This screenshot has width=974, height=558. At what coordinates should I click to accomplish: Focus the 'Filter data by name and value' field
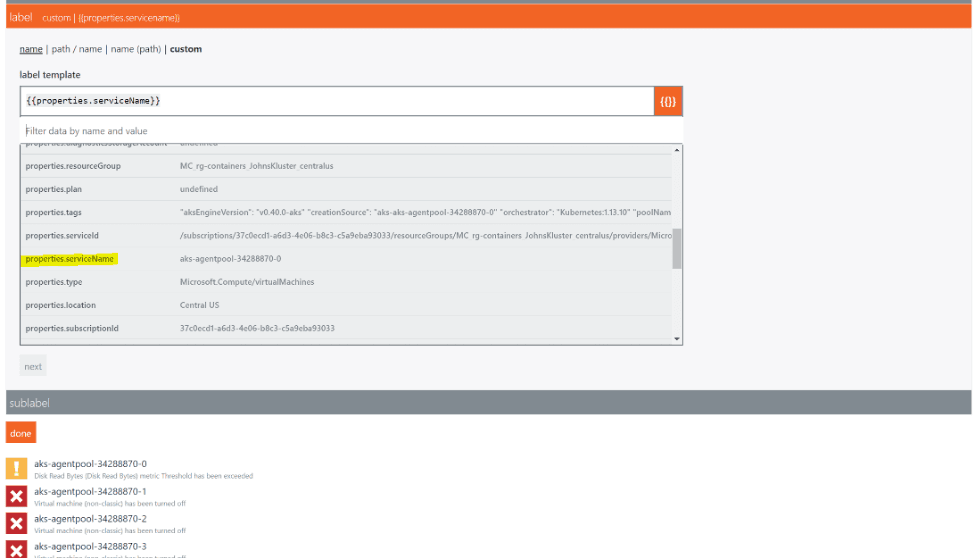[352, 131]
